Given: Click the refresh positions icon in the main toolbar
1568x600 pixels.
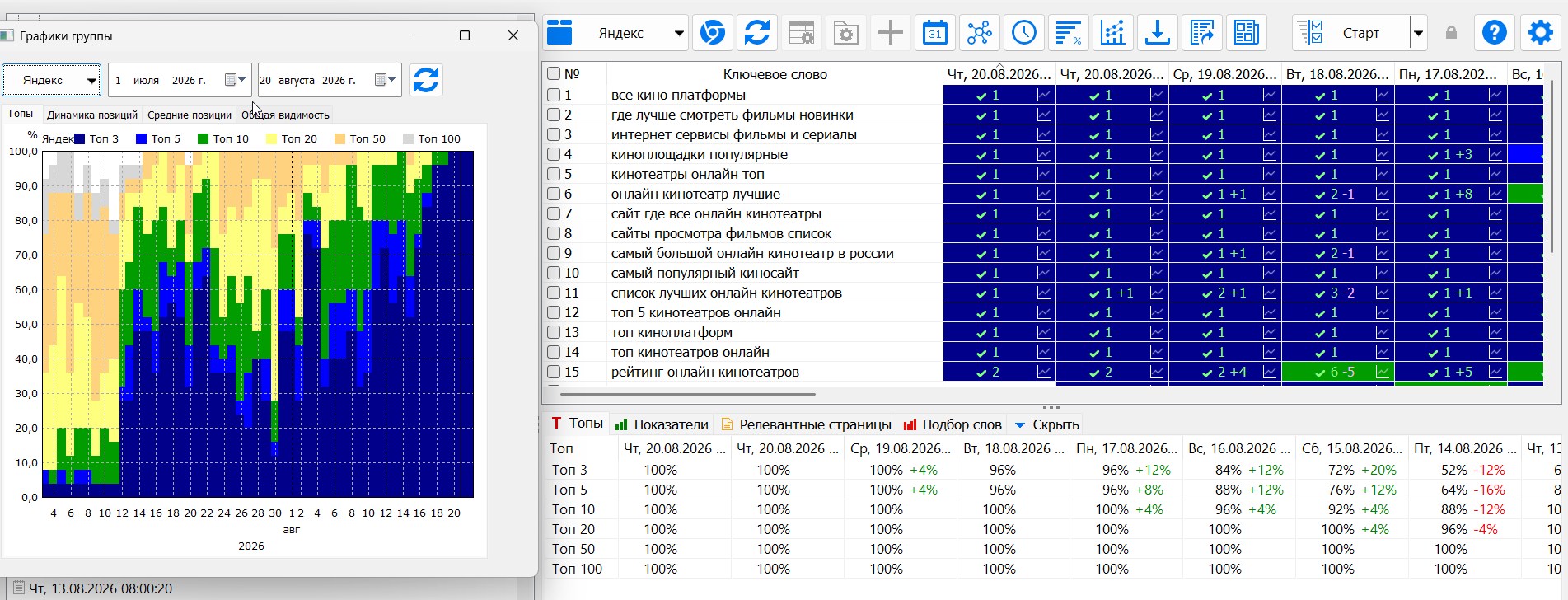Looking at the screenshot, I should pos(757,34).
